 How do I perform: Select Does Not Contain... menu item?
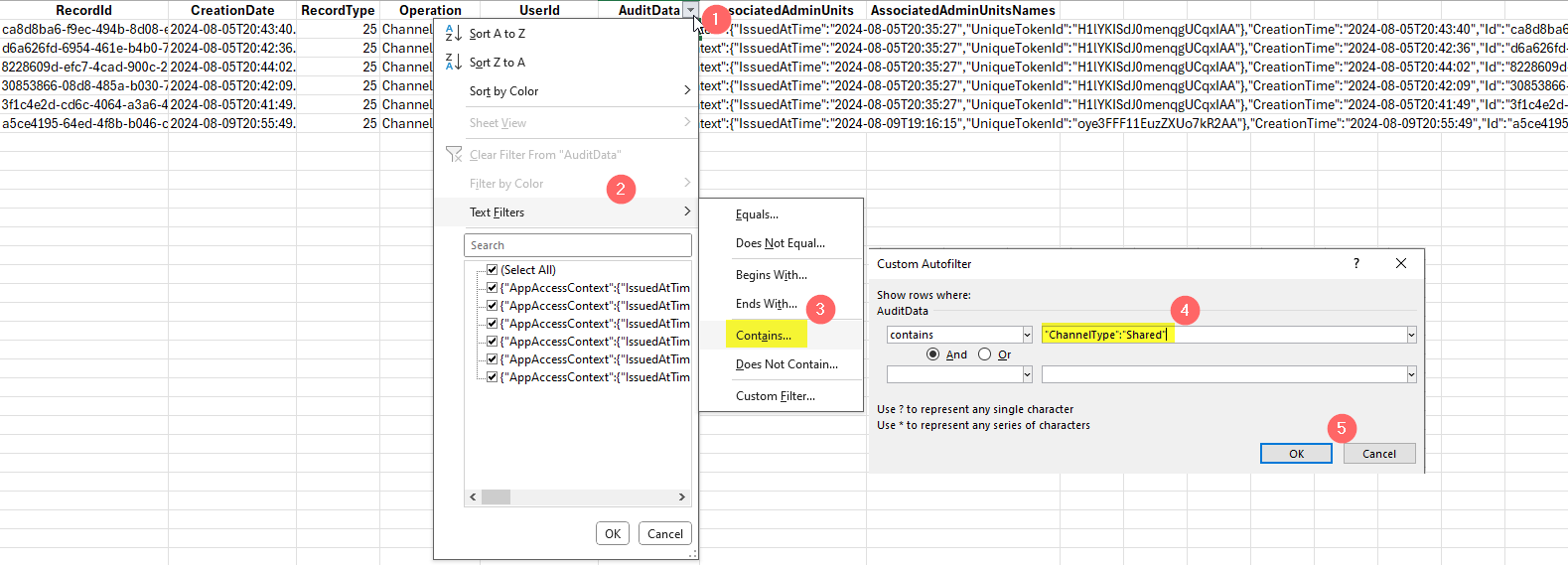(786, 364)
